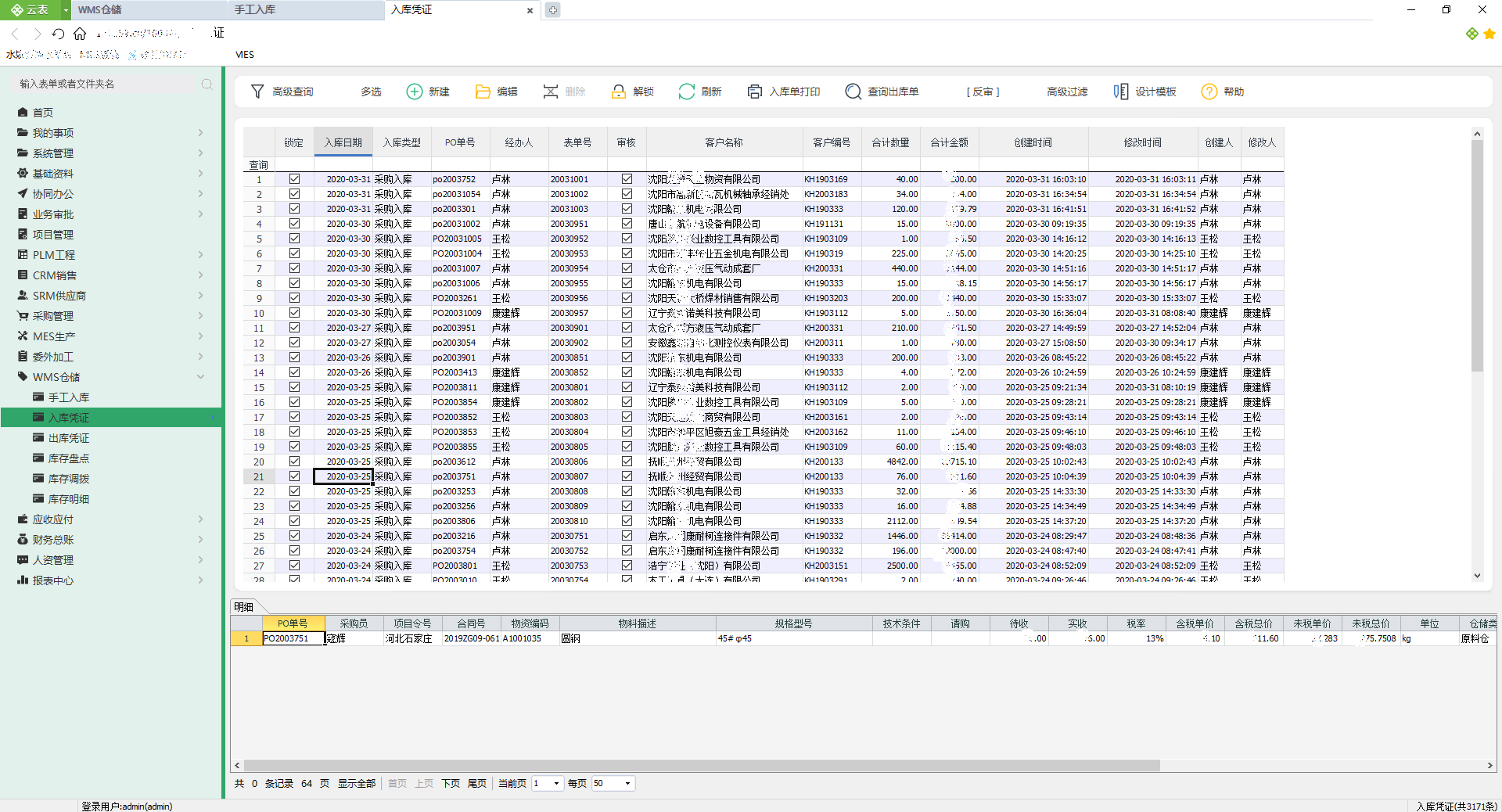Click the browser forward arrow

click(x=37, y=34)
